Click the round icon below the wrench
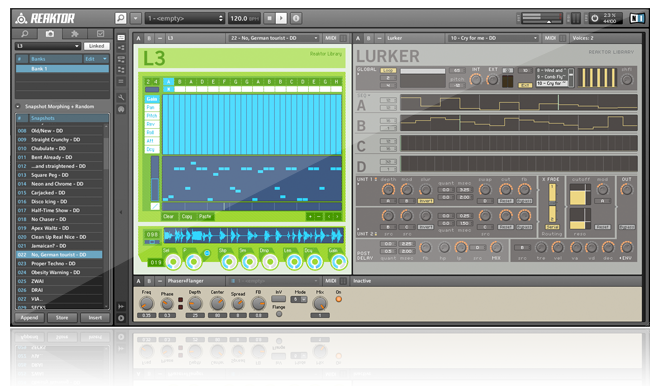The image size is (666, 386). [121, 109]
